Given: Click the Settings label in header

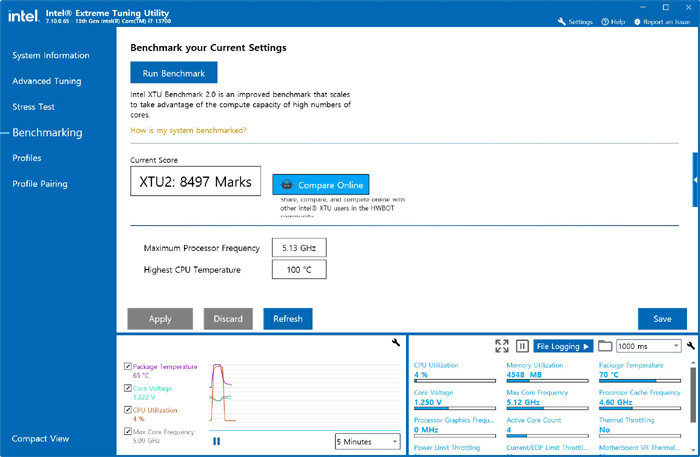Looking at the screenshot, I should tap(580, 21).
